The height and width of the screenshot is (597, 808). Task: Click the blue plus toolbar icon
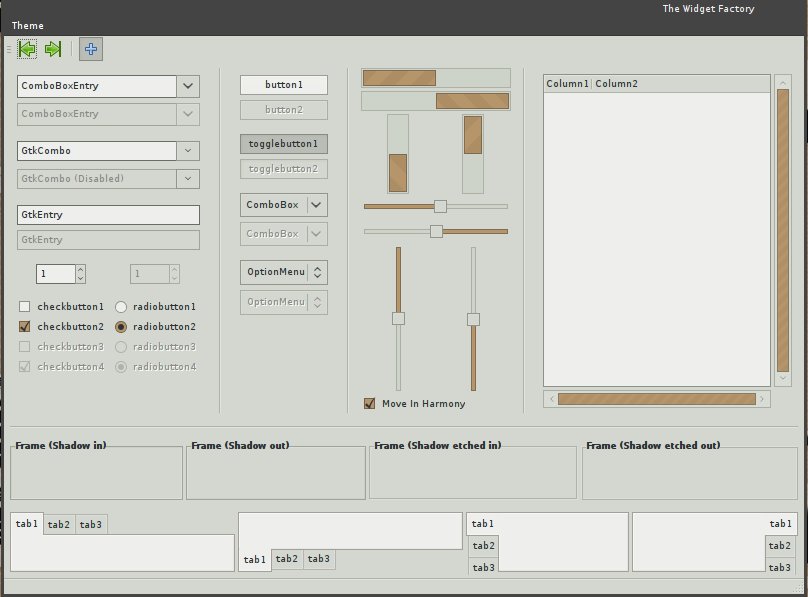tap(91, 49)
